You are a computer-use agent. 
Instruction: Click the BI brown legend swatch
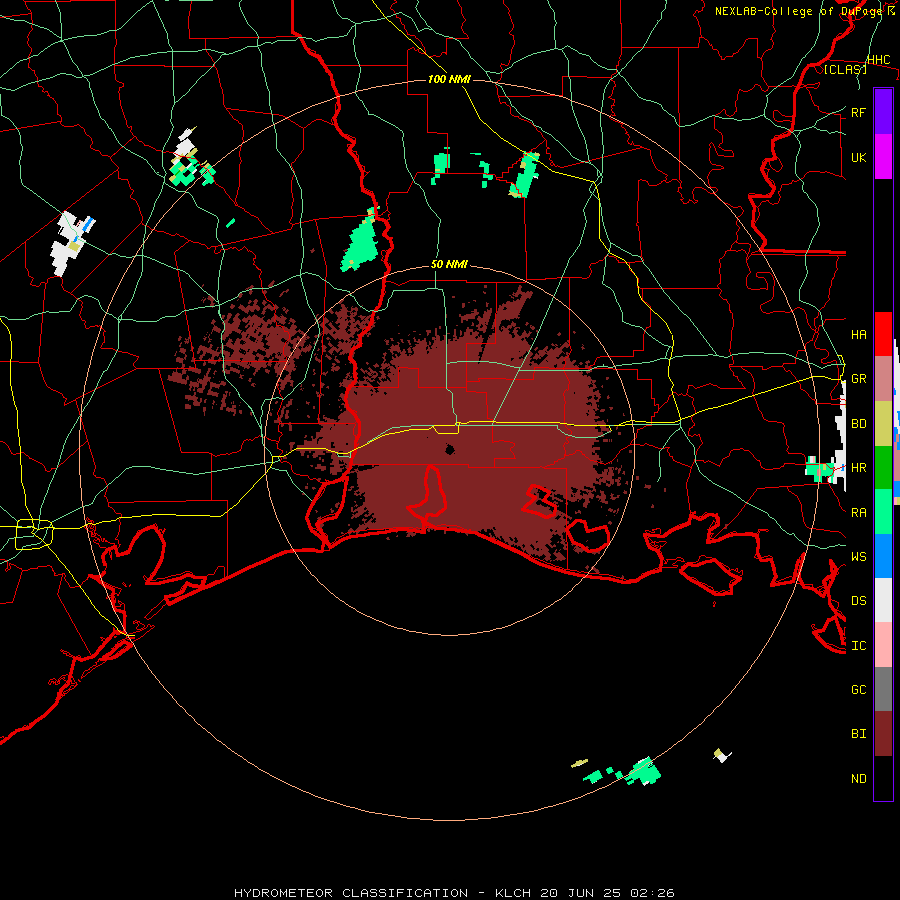[x=883, y=734]
